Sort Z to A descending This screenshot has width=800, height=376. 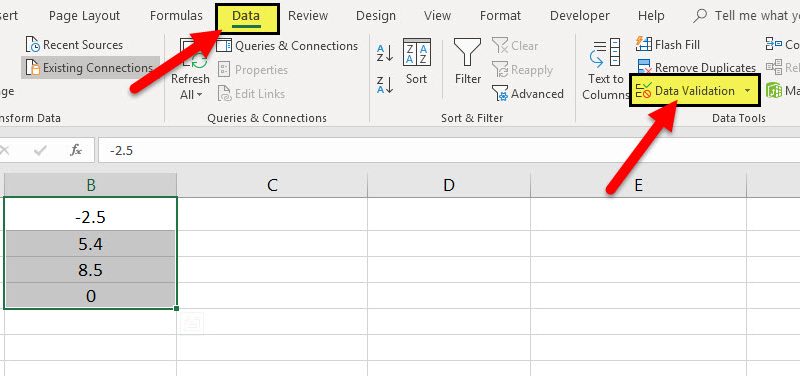385,85
